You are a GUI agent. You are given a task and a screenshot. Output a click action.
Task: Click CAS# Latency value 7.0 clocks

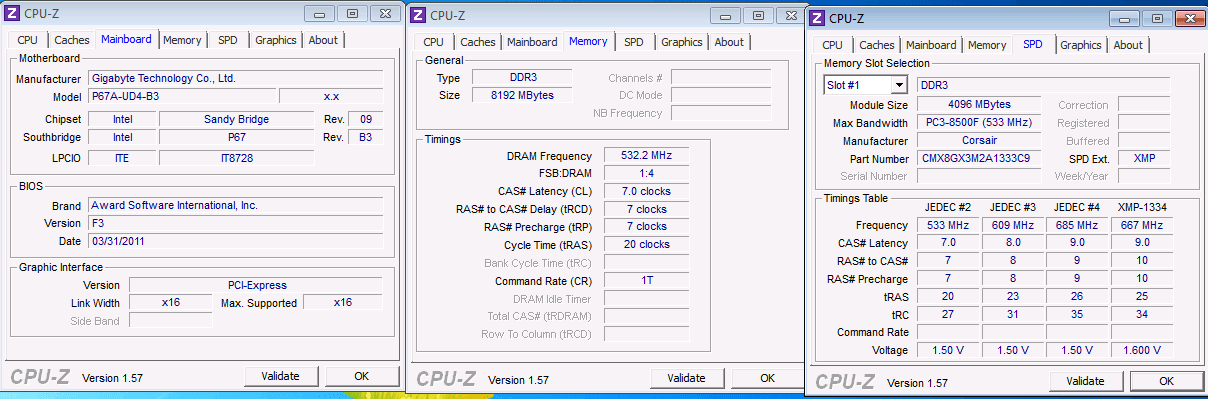pyautogui.click(x=646, y=191)
